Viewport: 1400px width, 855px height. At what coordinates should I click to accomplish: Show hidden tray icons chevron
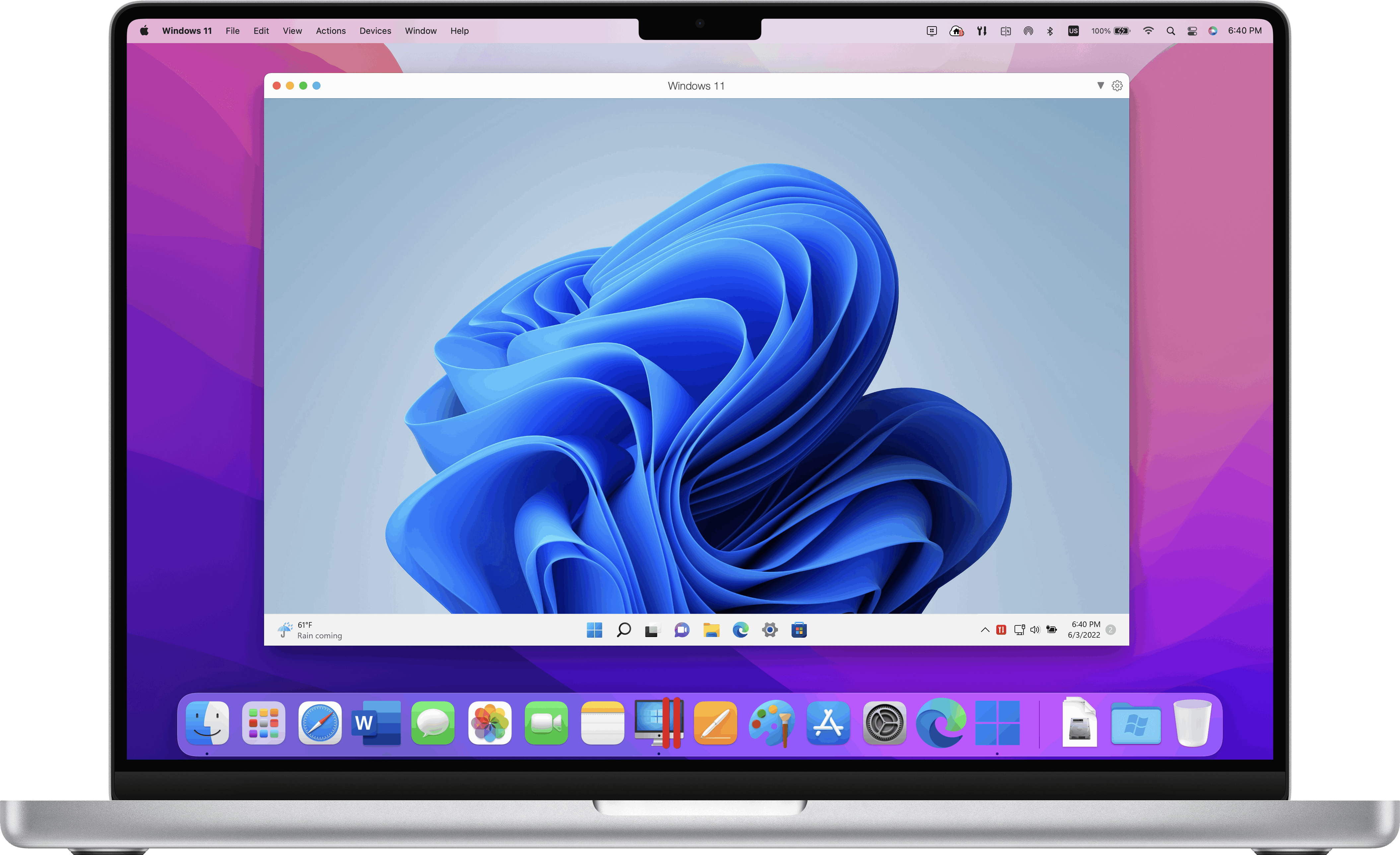pyautogui.click(x=985, y=629)
